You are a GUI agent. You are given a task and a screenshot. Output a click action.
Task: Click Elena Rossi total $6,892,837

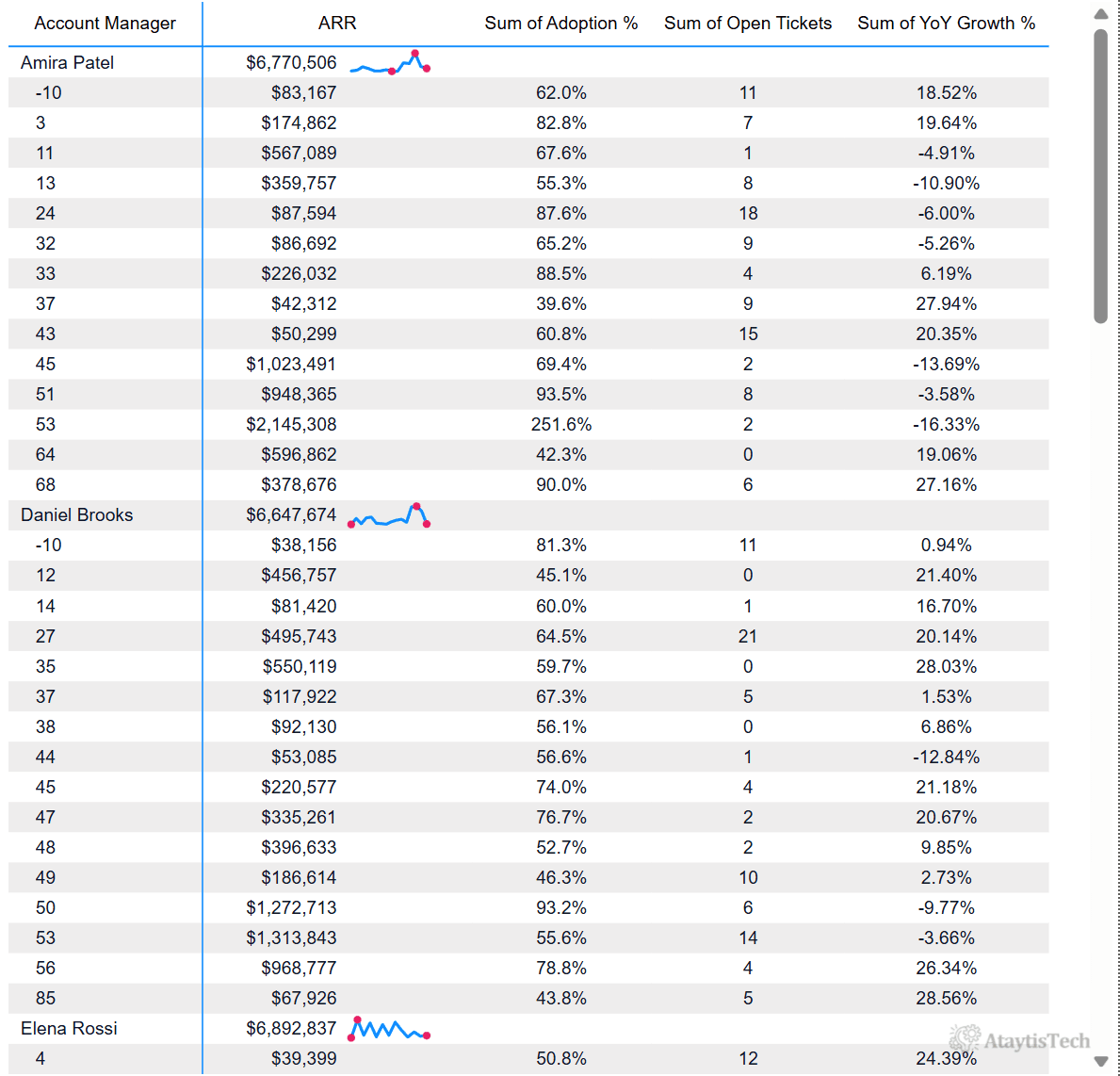coord(291,1029)
